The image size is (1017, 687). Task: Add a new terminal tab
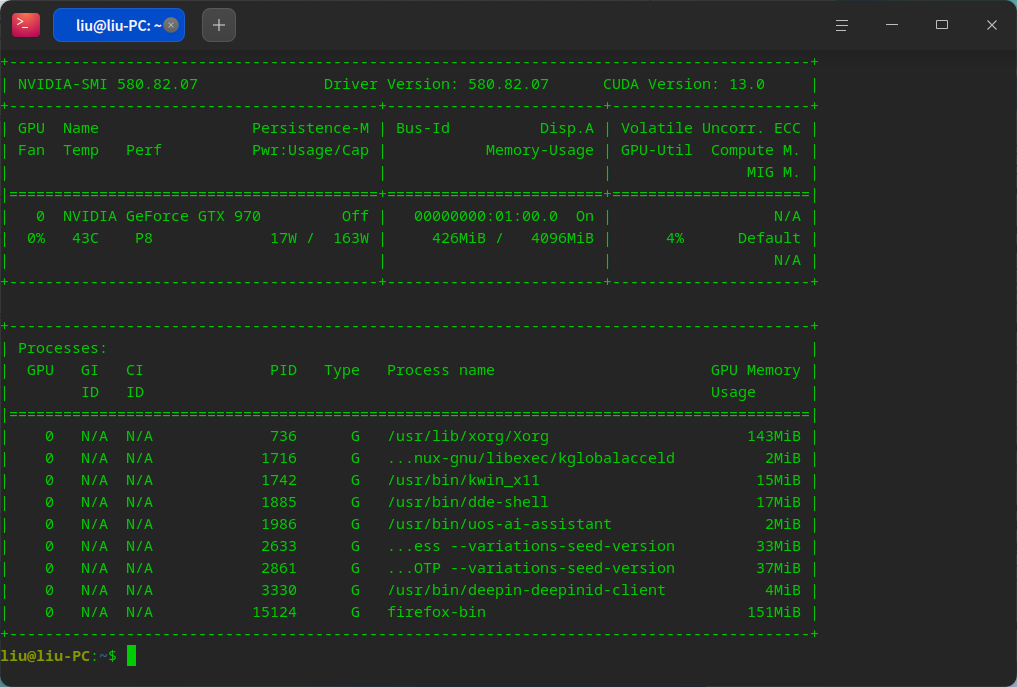pos(219,25)
